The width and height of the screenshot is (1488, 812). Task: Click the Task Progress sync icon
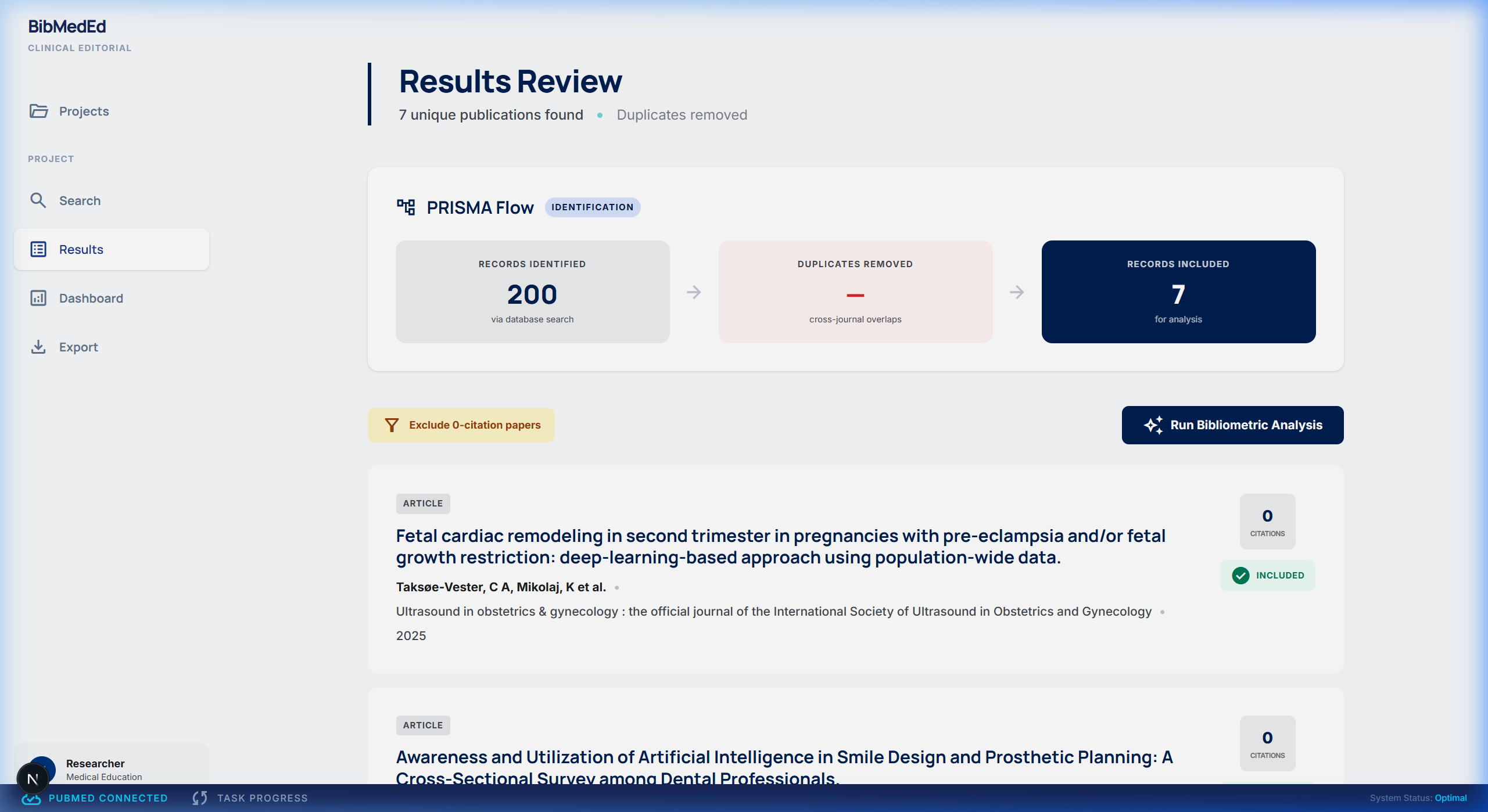click(x=200, y=798)
